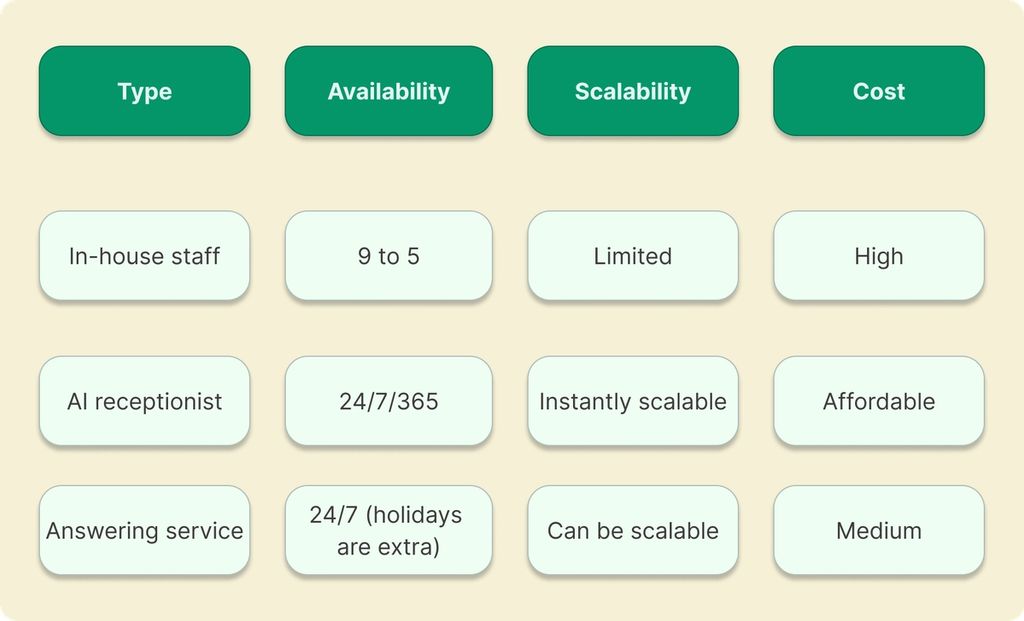Click the word Cost in header
Viewport: 1024px width, 621px height.
point(878,91)
